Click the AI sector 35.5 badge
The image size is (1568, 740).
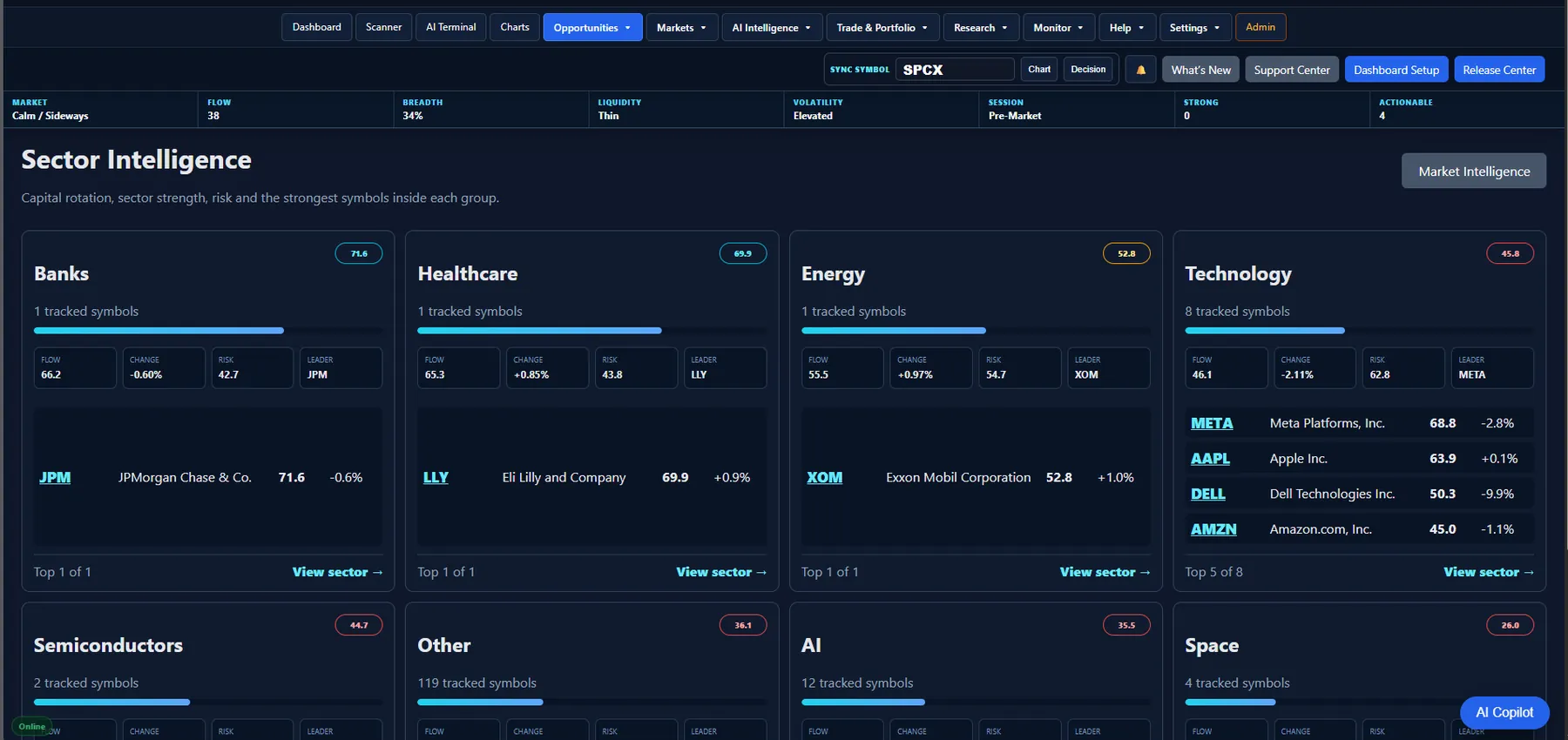(x=1126, y=625)
